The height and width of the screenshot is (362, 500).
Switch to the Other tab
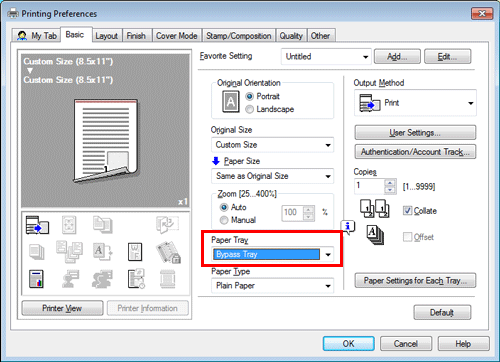pos(320,36)
